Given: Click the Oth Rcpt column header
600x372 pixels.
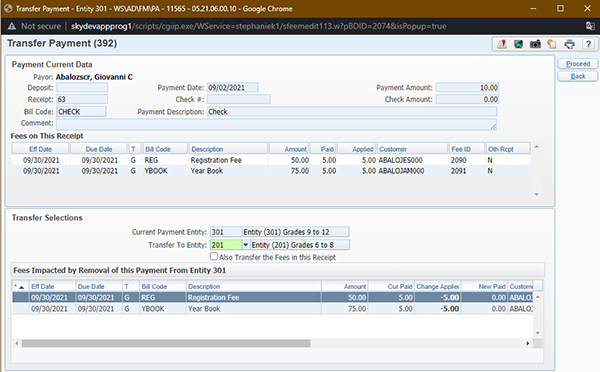Looking at the screenshot, I should click(508, 149).
